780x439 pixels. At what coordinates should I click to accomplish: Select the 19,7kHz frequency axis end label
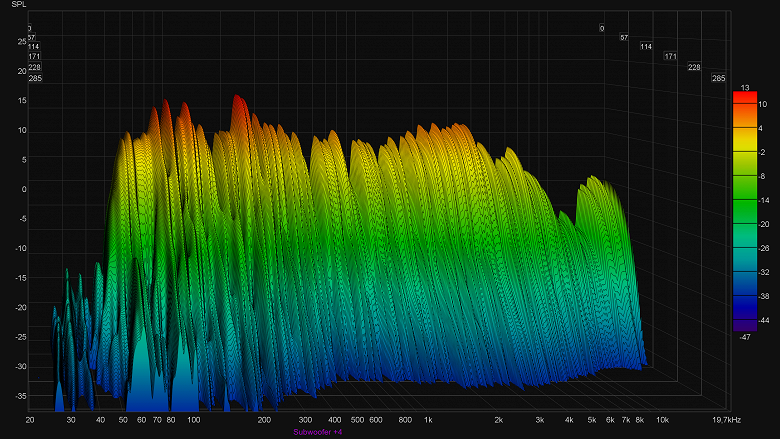(x=726, y=420)
